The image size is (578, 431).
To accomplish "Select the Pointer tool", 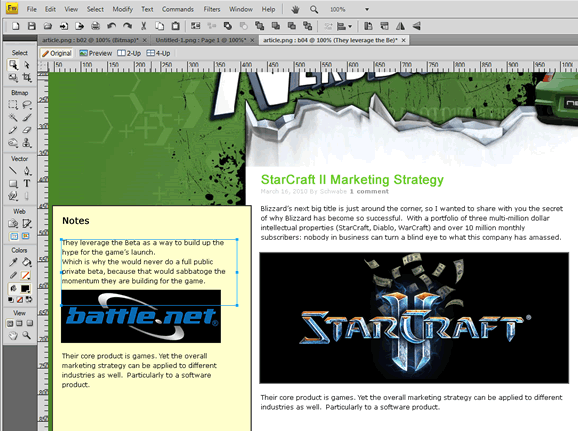I will 13,65.
